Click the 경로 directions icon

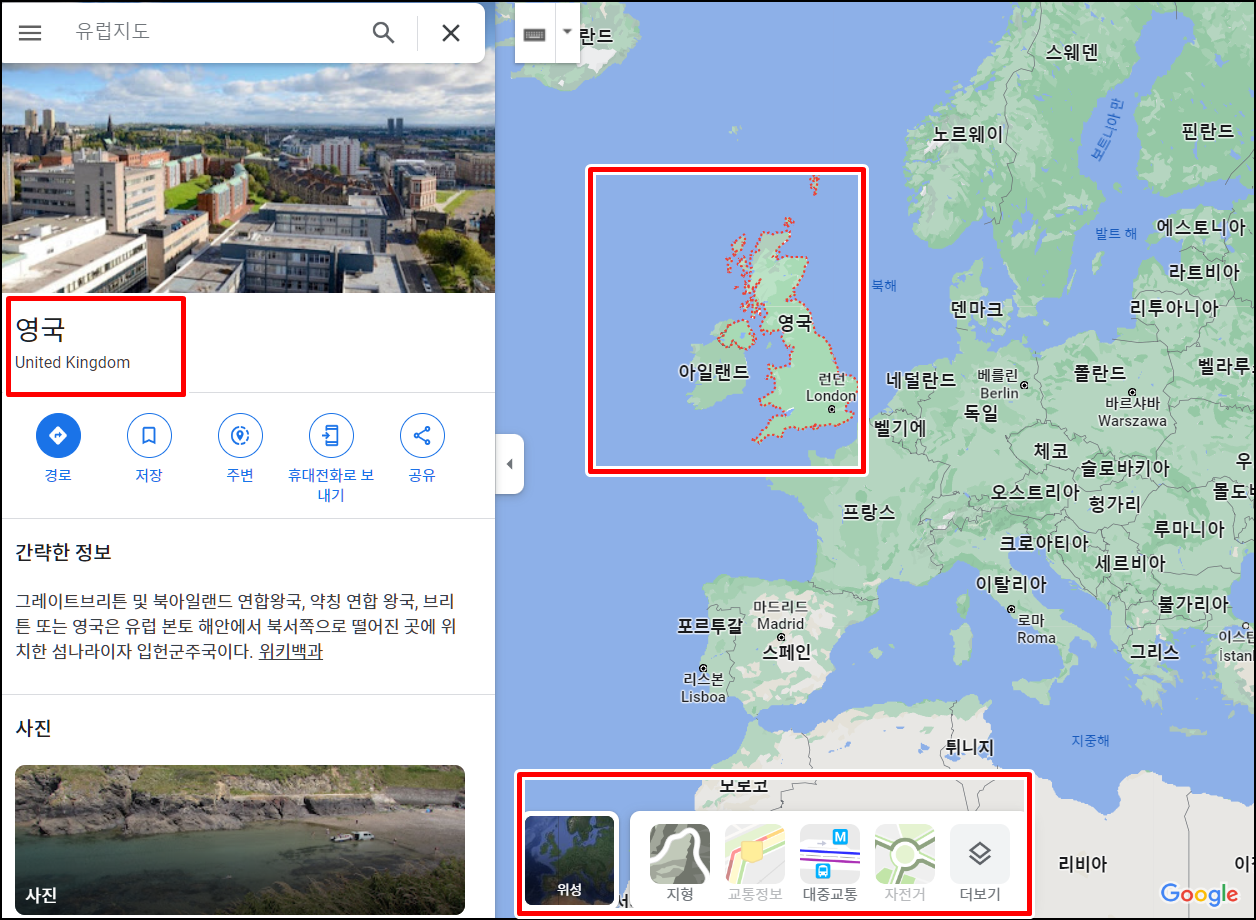[x=58, y=436]
